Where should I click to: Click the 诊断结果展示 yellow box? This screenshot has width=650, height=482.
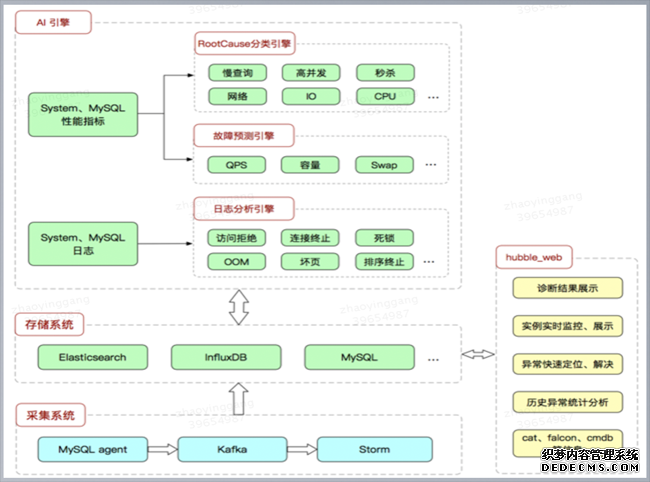click(567, 288)
